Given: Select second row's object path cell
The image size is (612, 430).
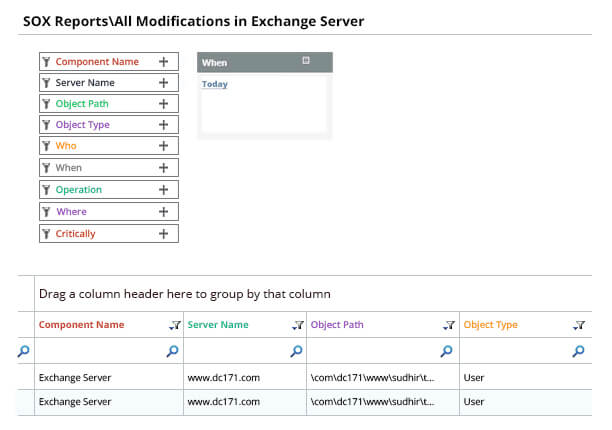Looking at the screenshot, I should pyautogui.click(x=383, y=402).
